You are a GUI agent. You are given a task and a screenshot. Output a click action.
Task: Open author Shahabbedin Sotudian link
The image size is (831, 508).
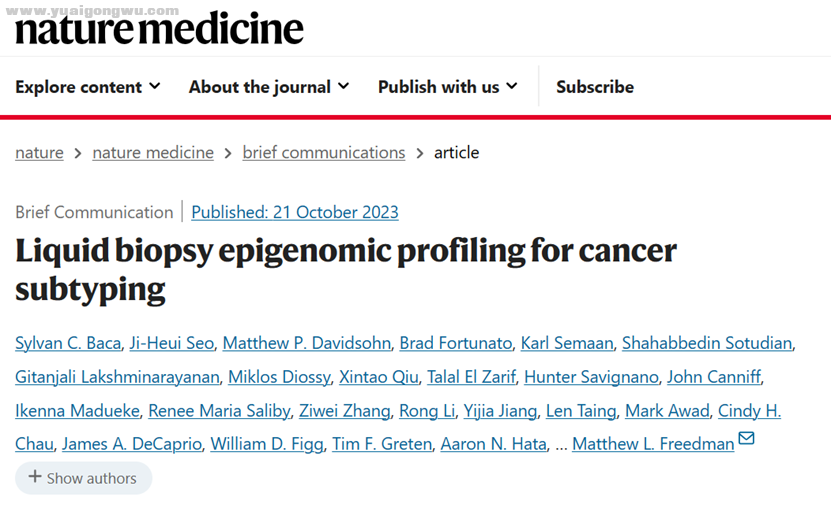coord(707,343)
